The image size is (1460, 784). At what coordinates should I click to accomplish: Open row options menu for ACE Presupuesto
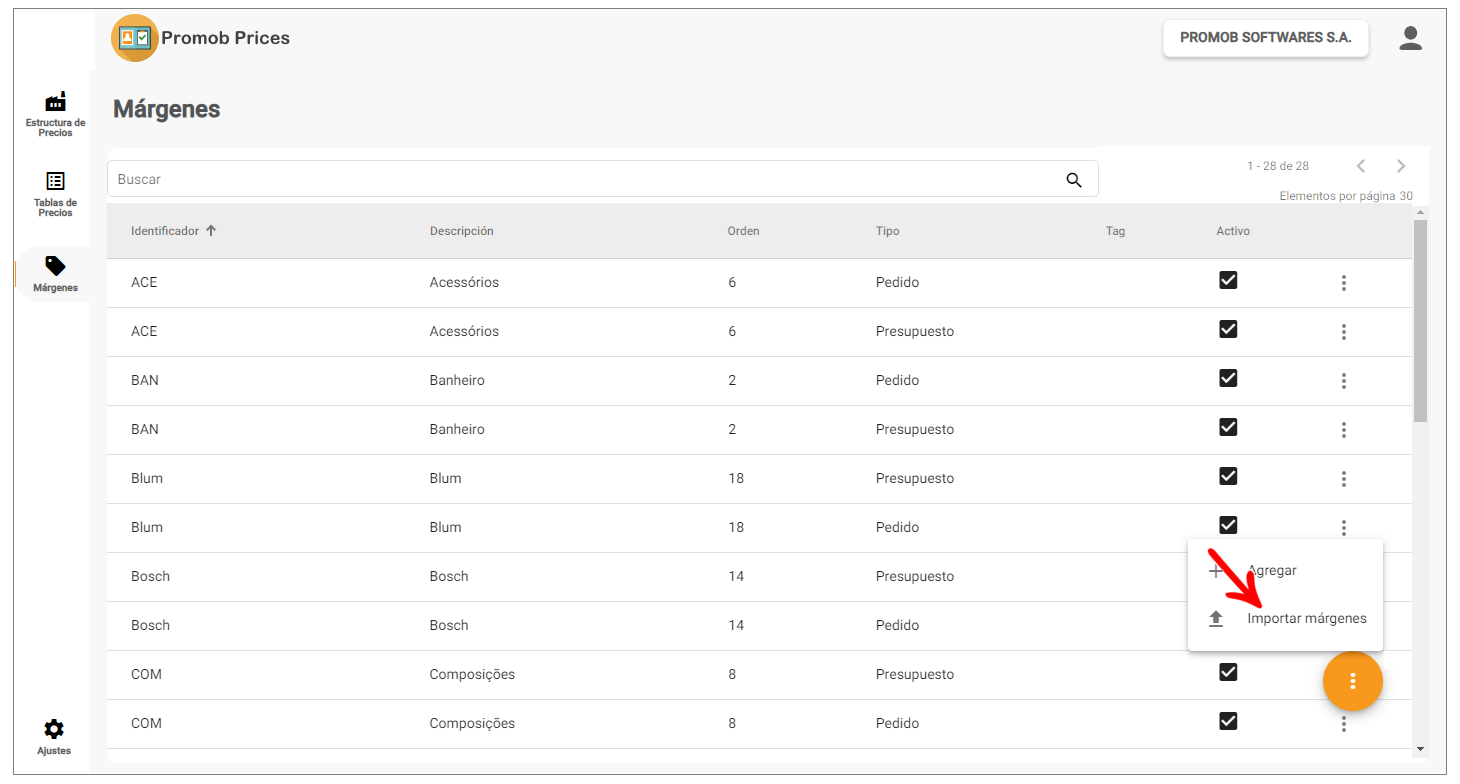(x=1343, y=332)
